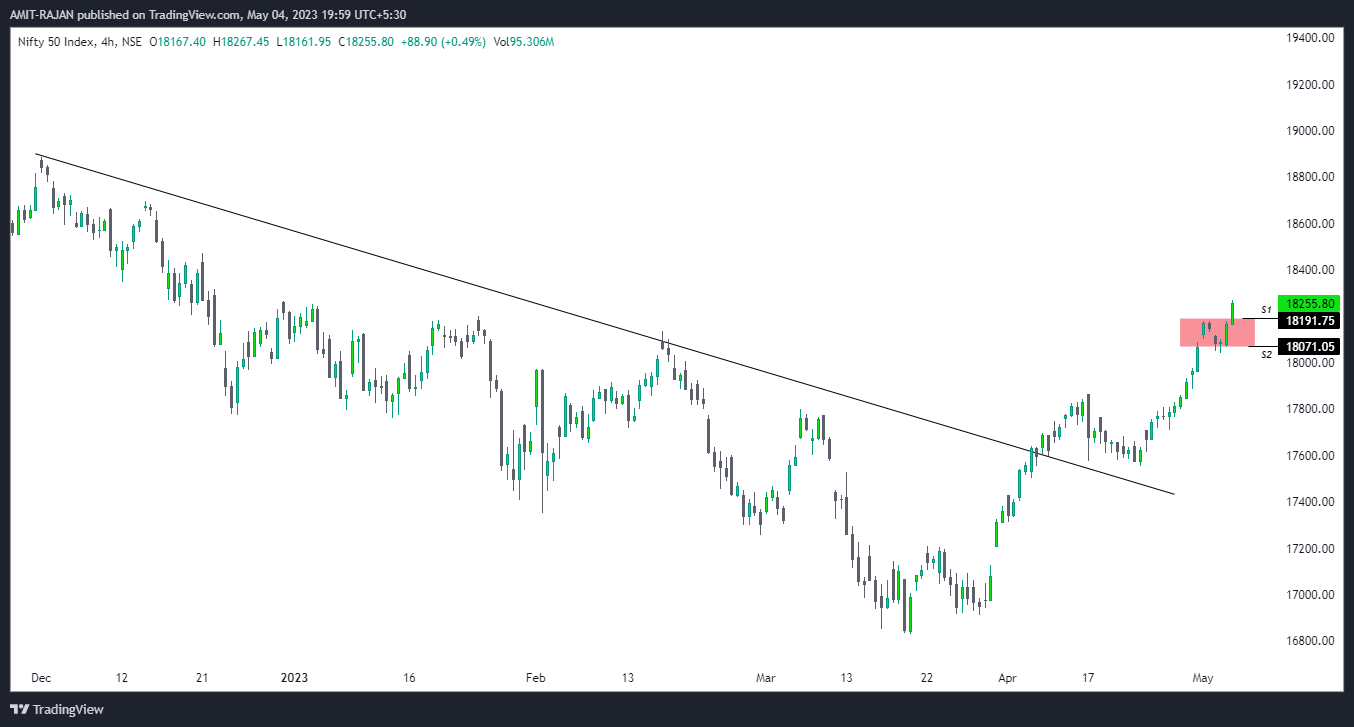Viewport: 1354px width, 727px height.
Task: Click the 18800.00 price axis label
Action: (1309, 177)
